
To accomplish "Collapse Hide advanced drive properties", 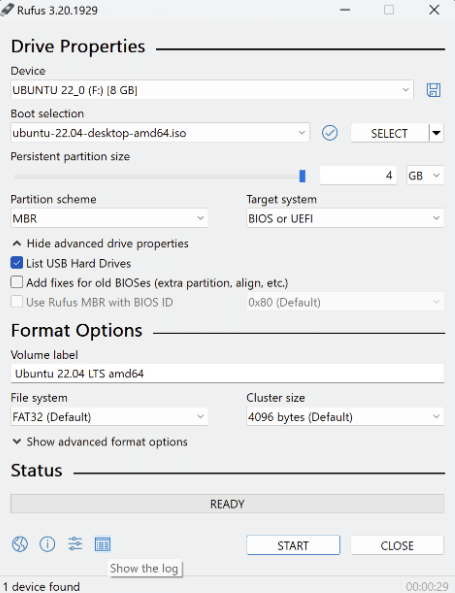I will click(x=101, y=244).
